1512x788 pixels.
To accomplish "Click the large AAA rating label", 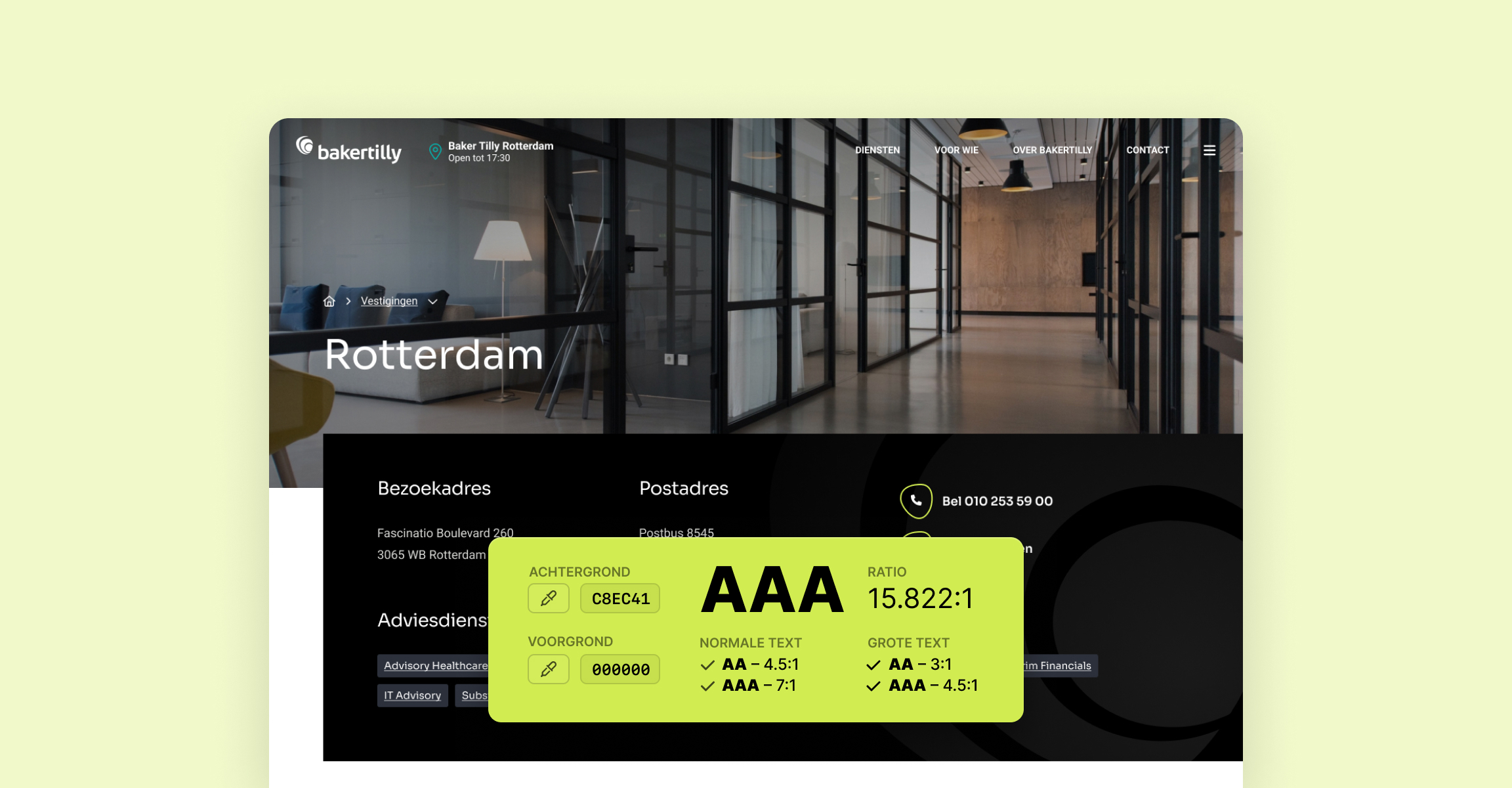I will tap(772, 590).
